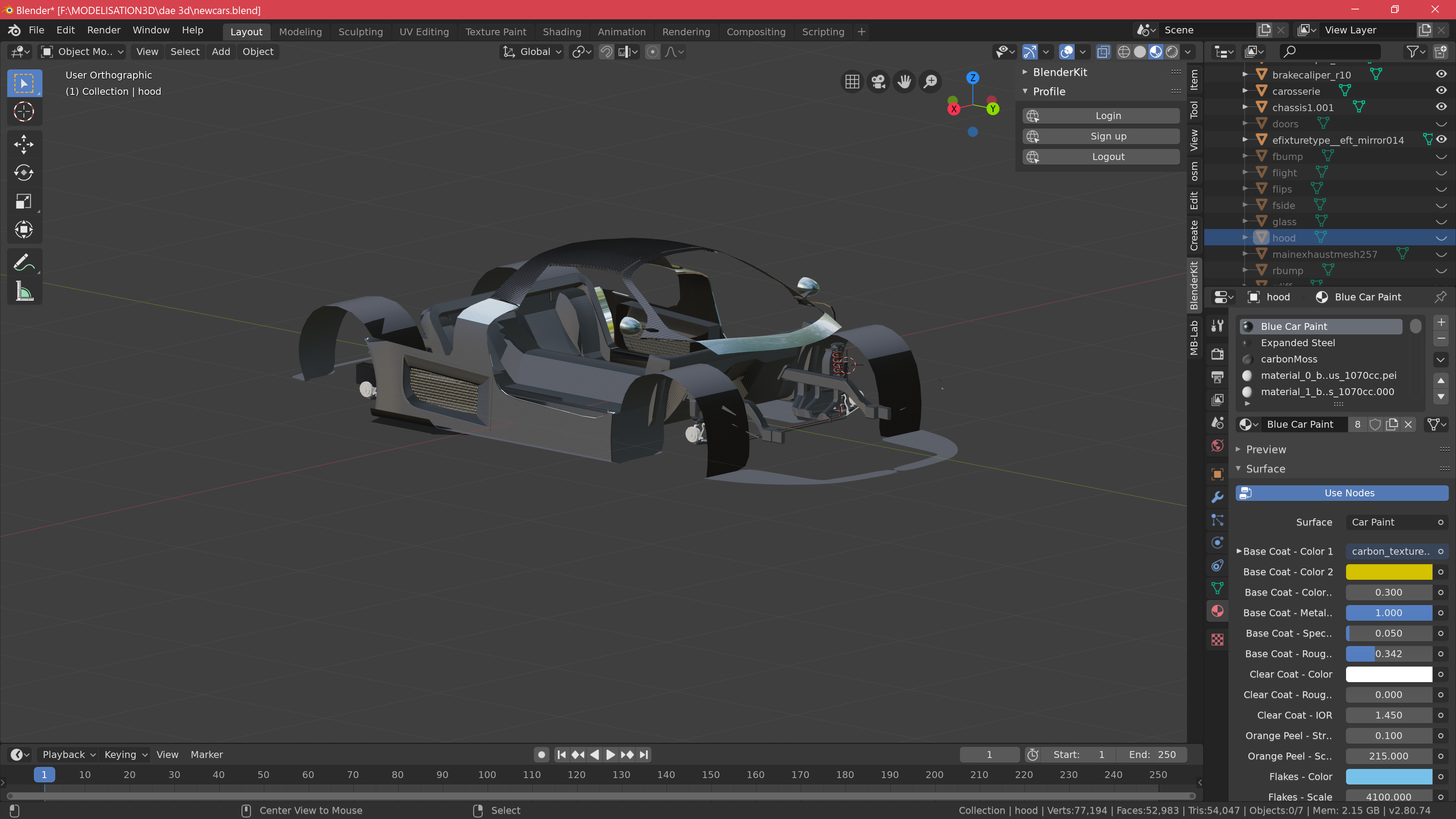Open the Texture properties checker icon

pos(1218,640)
